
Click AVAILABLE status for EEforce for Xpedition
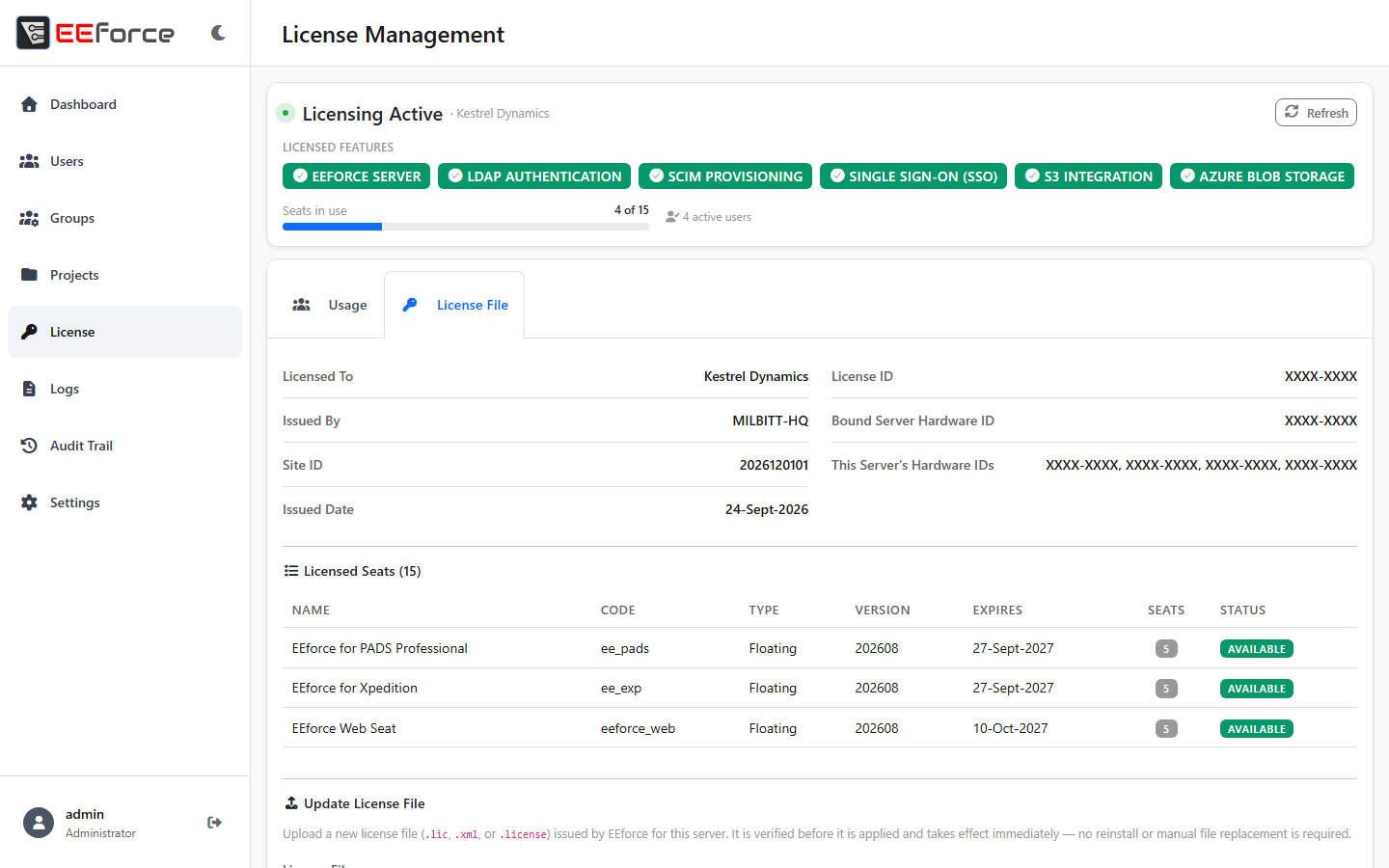click(x=1256, y=689)
